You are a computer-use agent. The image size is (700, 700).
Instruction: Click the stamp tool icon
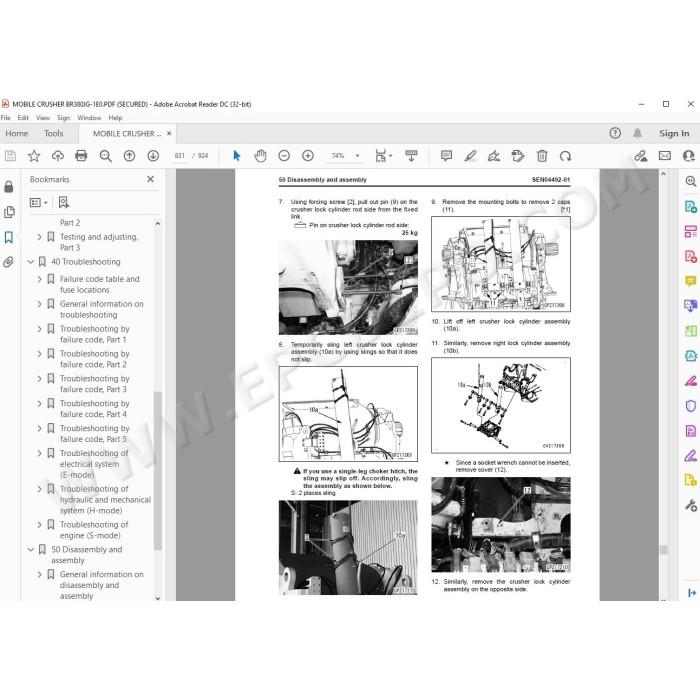click(518, 156)
